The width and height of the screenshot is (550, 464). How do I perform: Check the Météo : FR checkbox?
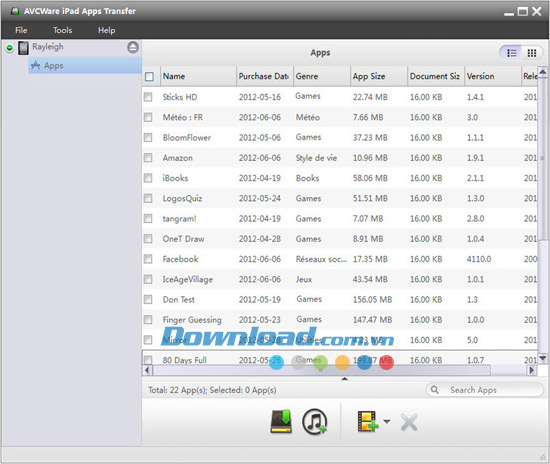(x=148, y=117)
